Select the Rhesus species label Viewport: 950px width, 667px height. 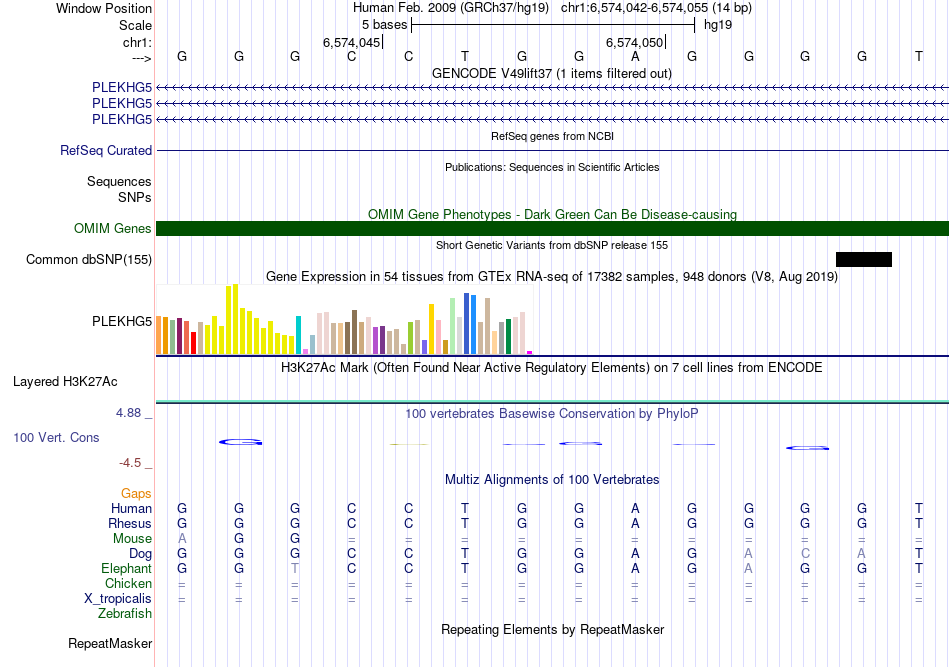click(130, 523)
